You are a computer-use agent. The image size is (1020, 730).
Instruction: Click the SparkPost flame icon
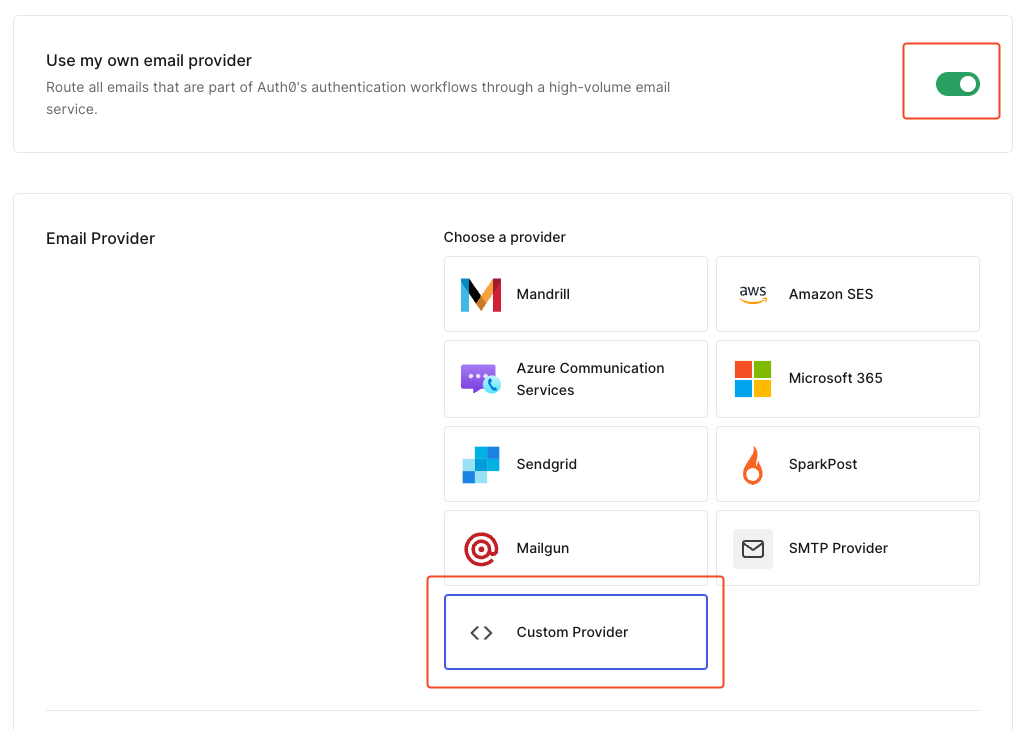tap(753, 465)
